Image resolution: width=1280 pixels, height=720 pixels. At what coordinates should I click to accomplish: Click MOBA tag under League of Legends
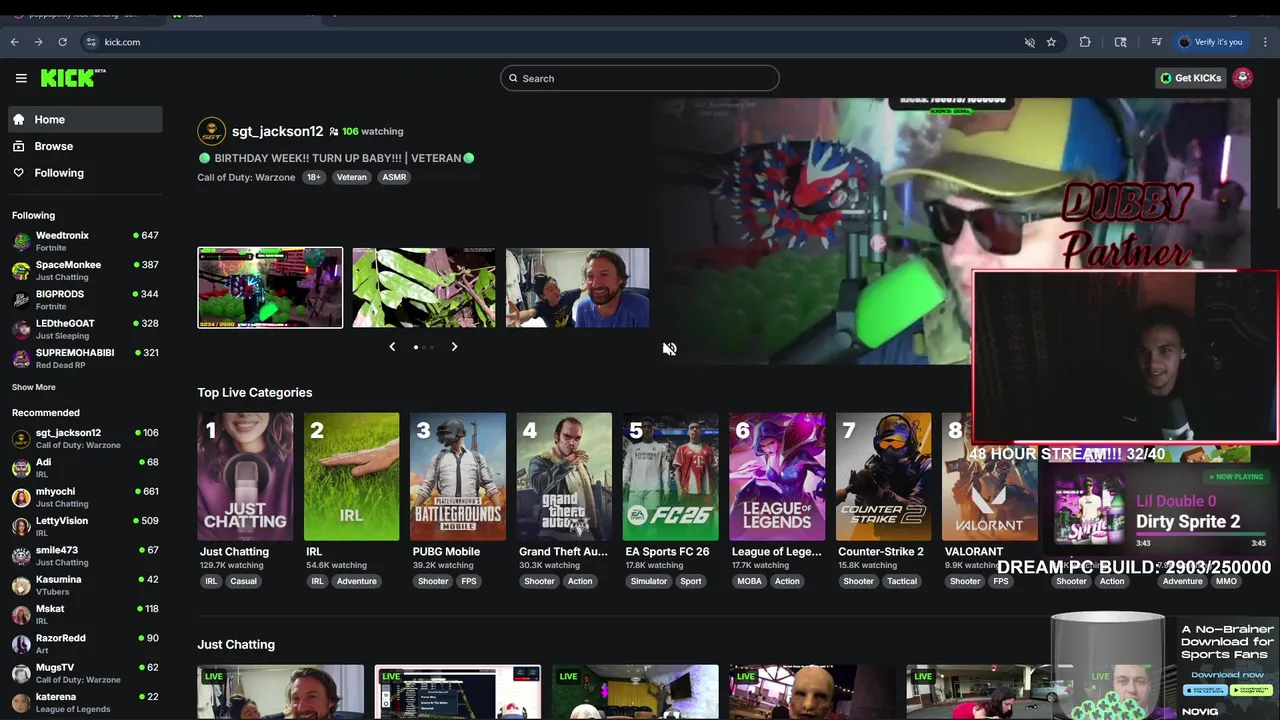pyautogui.click(x=749, y=581)
